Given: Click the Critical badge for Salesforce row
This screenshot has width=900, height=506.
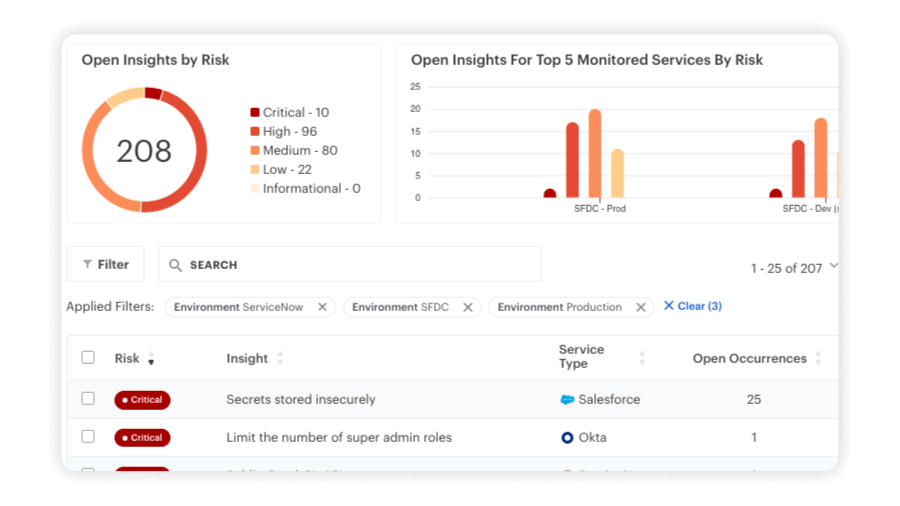Looking at the screenshot, I should point(142,400).
